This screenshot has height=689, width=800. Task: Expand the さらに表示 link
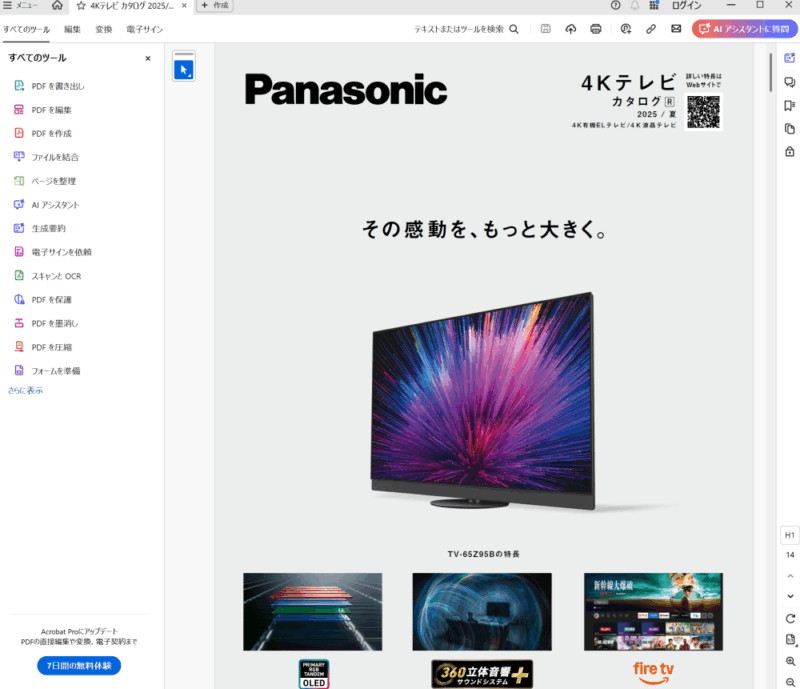25,390
